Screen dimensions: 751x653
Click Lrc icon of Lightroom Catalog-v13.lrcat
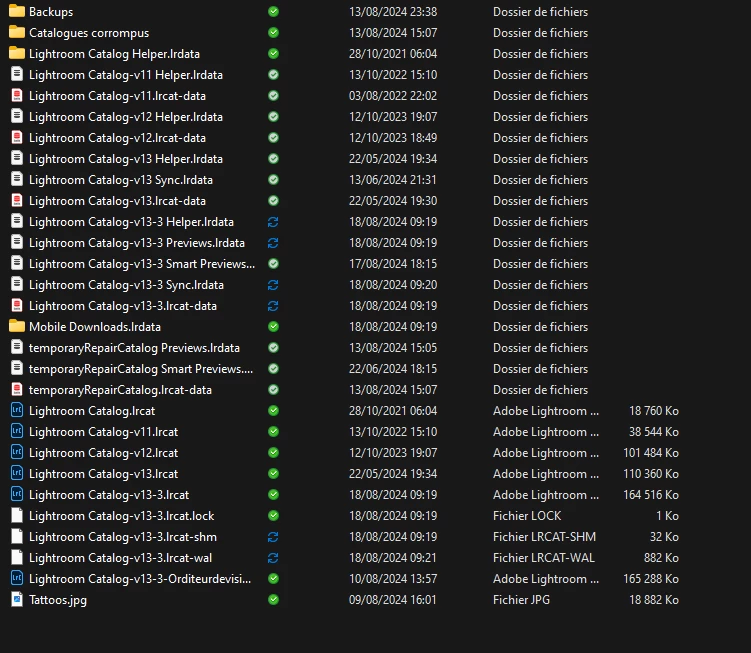tap(17, 474)
